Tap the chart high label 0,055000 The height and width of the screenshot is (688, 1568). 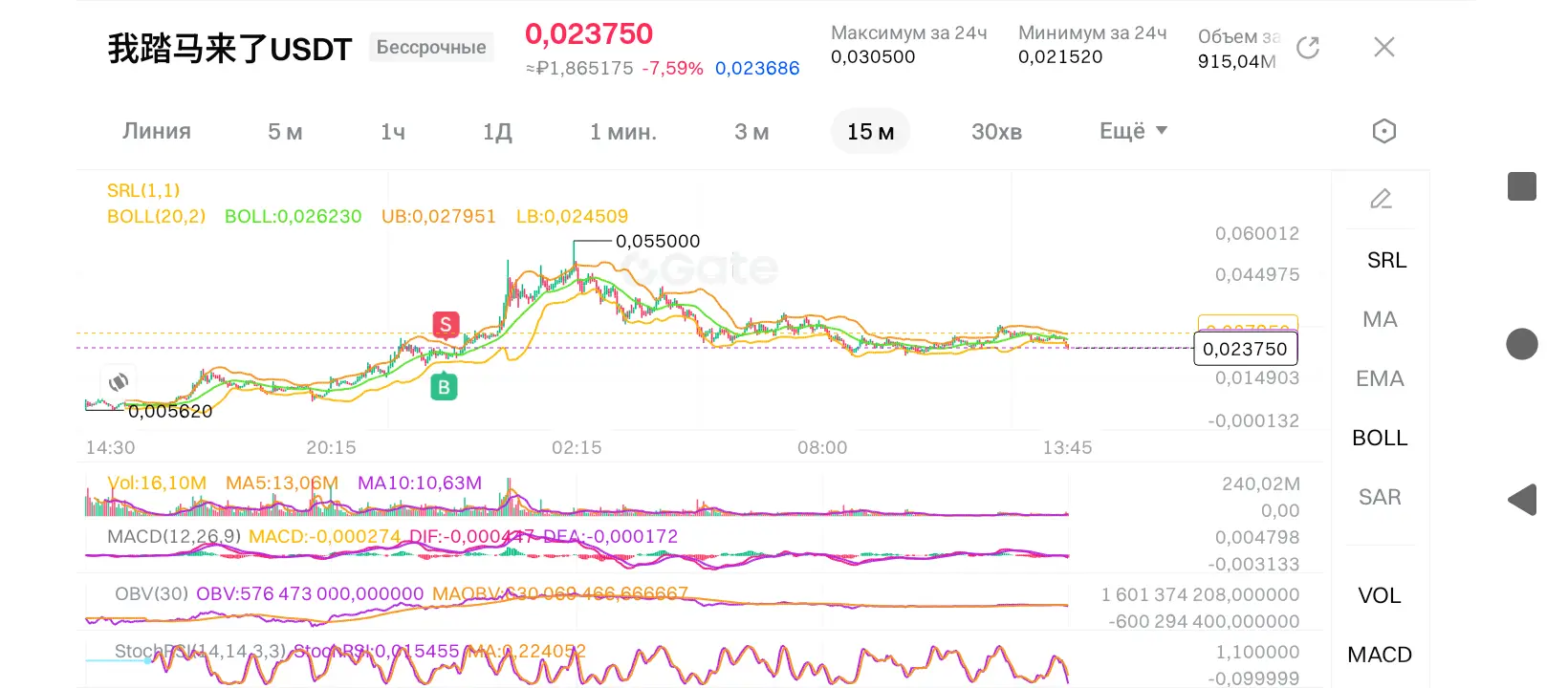pos(658,241)
